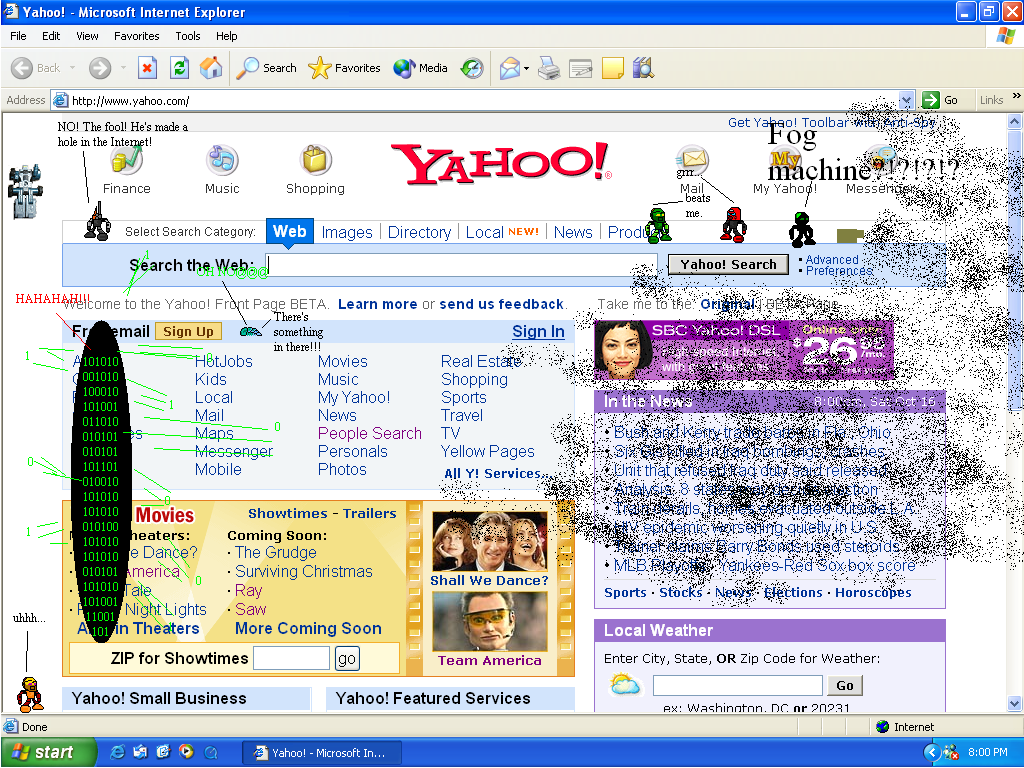Viewport: 1024px width, 768px height.
Task: Select the Directory search tab
Action: tap(419, 232)
